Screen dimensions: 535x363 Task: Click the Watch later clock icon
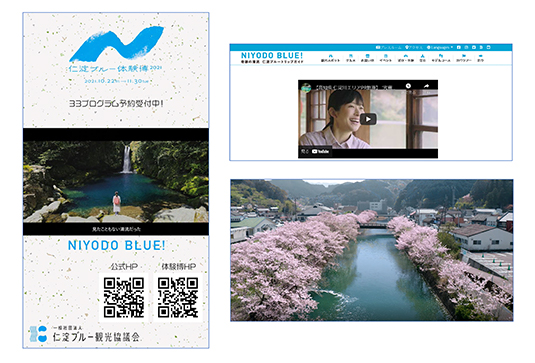[408, 86]
